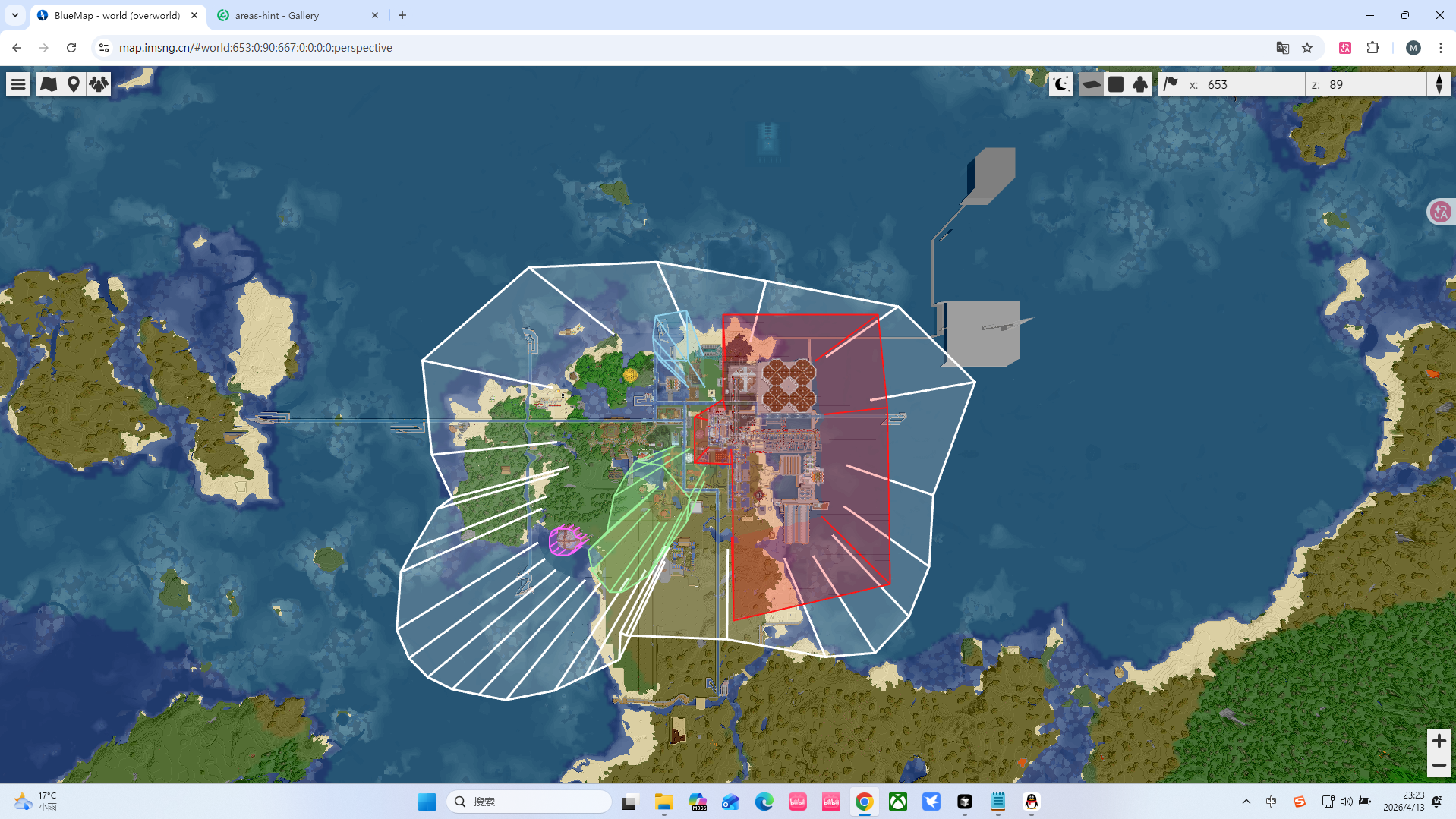Open the Xbox app from taskbar
1456x819 pixels.
click(x=898, y=802)
